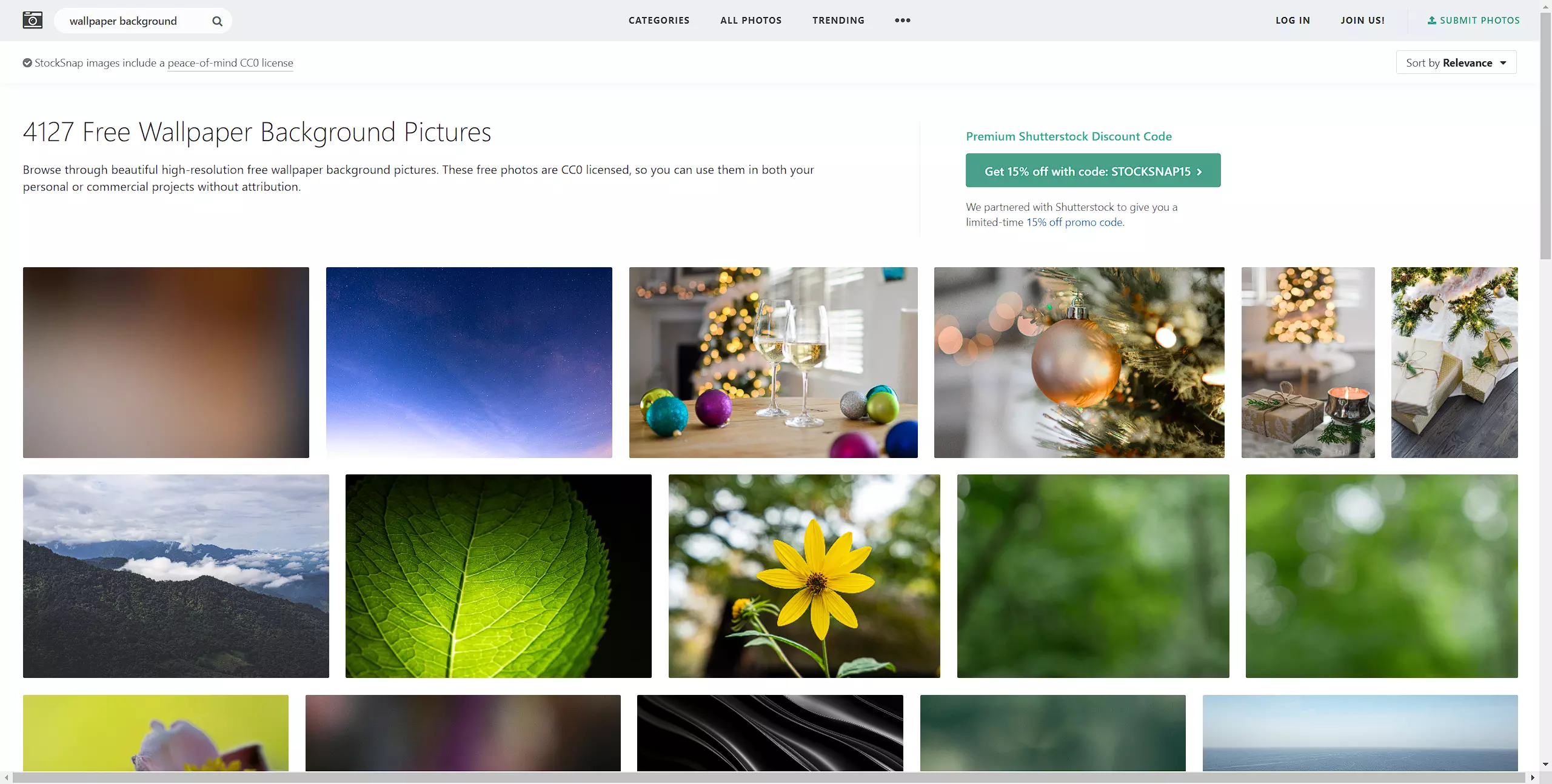The width and height of the screenshot is (1552, 784).
Task: Open the yellow flower photo thumbnail
Action: point(804,576)
